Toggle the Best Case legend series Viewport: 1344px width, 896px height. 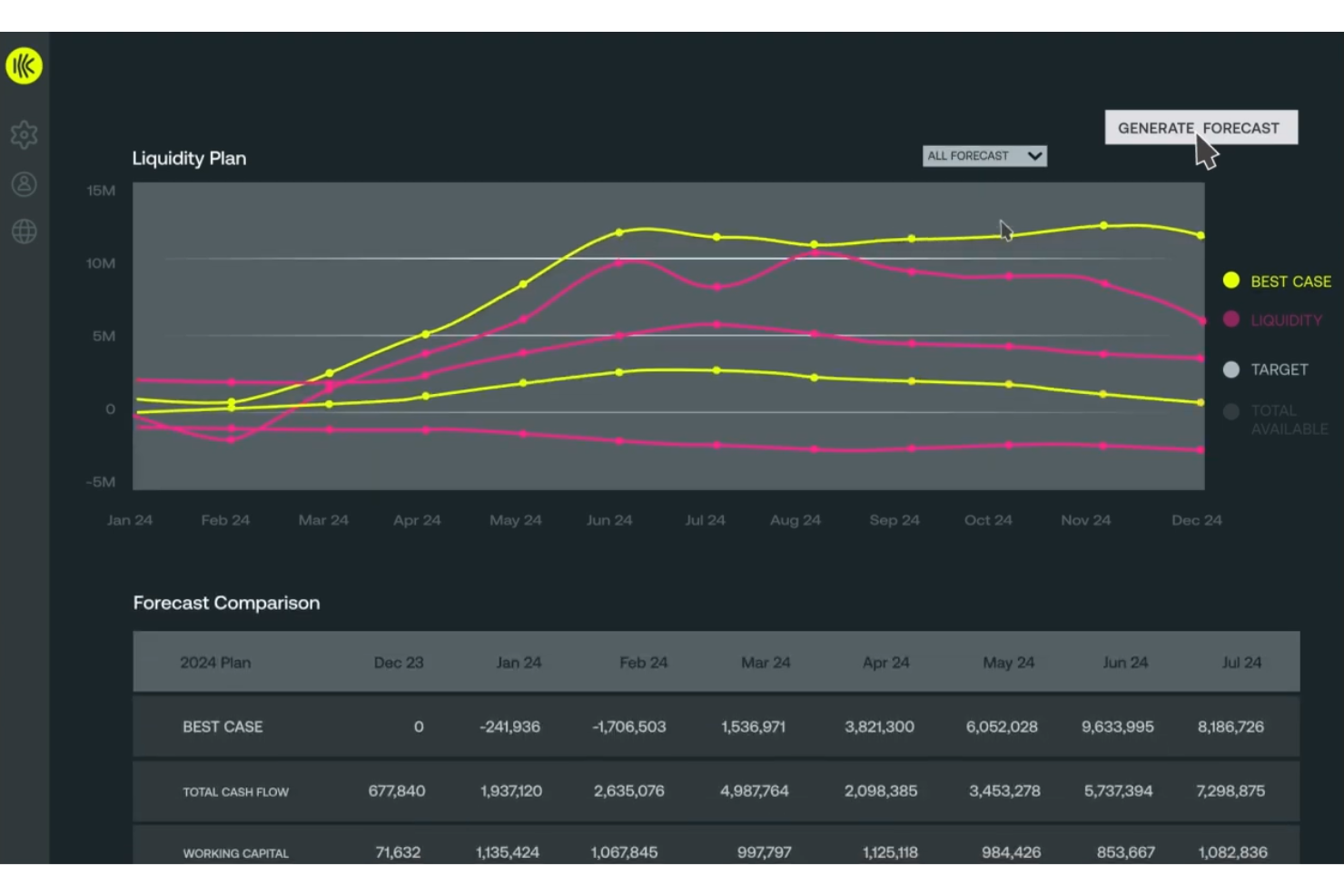point(1277,281)
